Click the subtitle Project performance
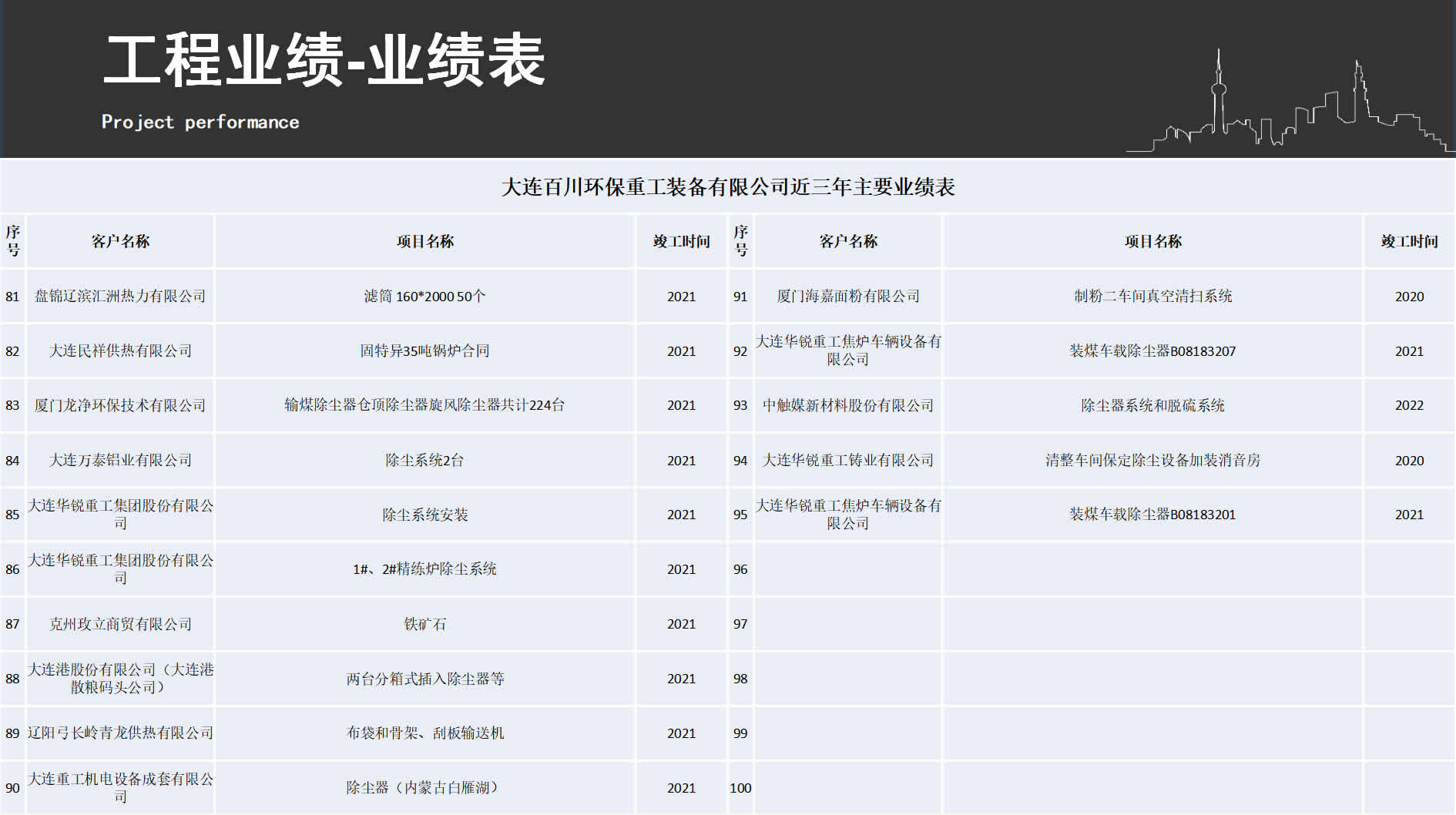This screenshot has height=815, width=1456. [x=200, y=122]
